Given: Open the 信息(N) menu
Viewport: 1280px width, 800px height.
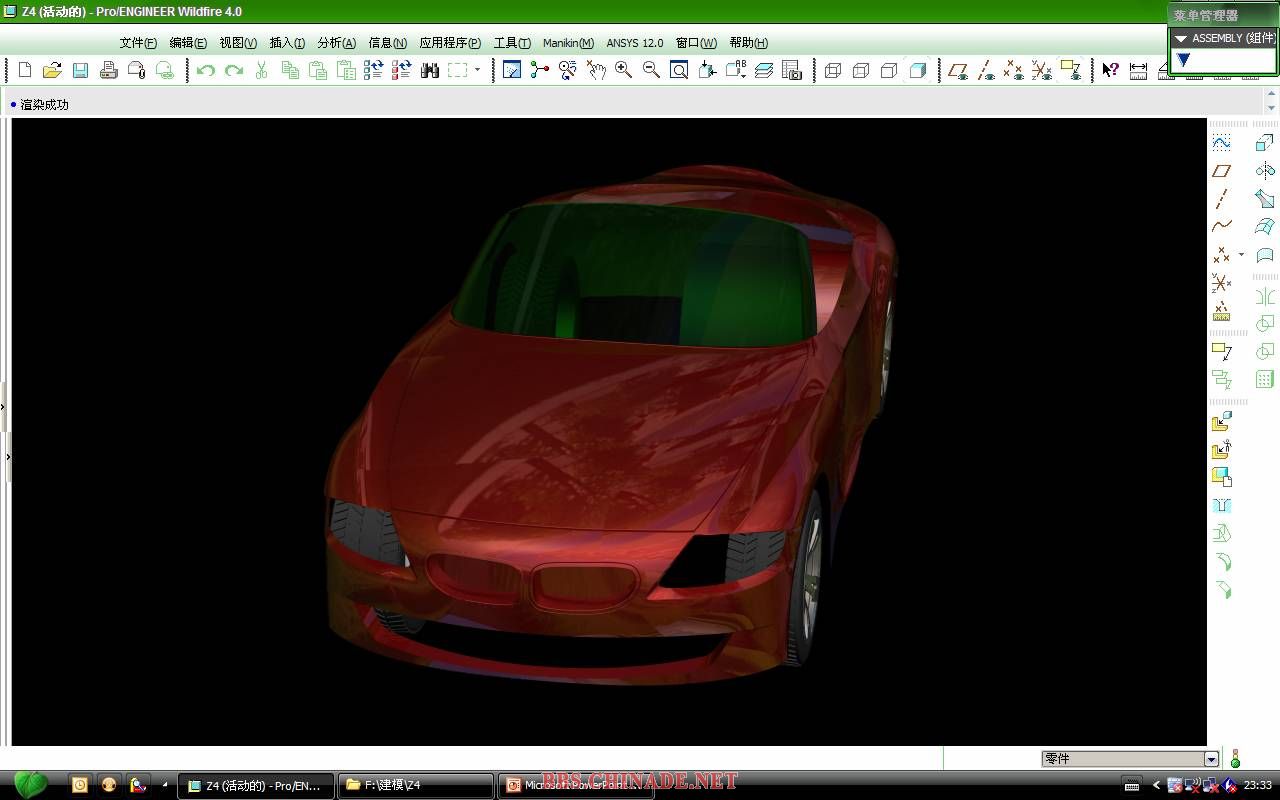Looking at the screenshot, I should pos(388,43).
